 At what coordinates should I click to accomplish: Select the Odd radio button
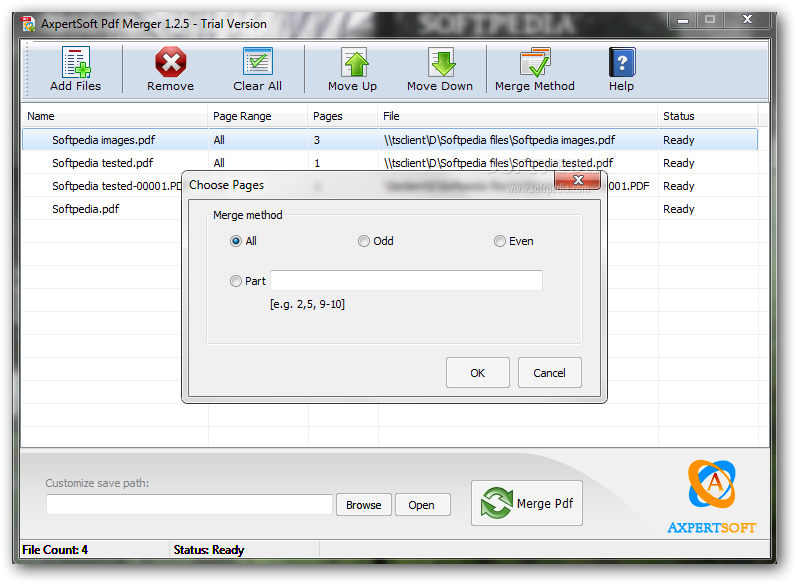(363, 241)
